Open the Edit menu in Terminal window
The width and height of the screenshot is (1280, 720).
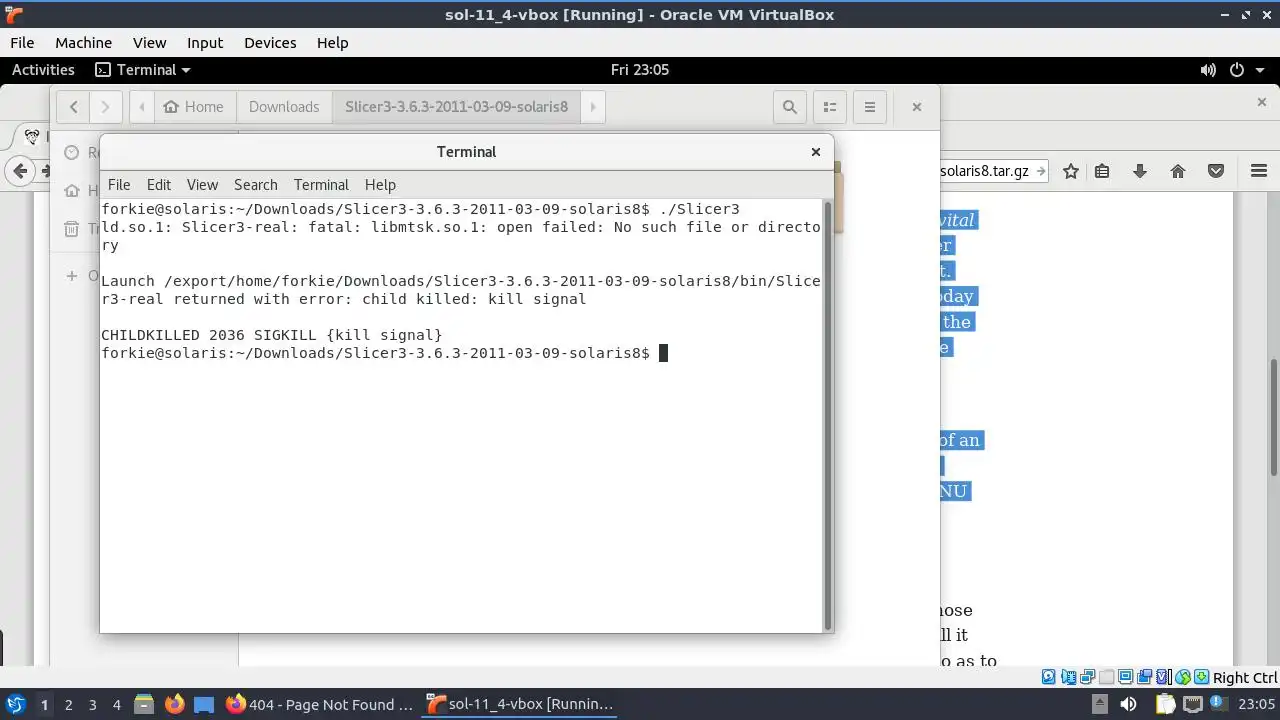(x=159, y=185)
